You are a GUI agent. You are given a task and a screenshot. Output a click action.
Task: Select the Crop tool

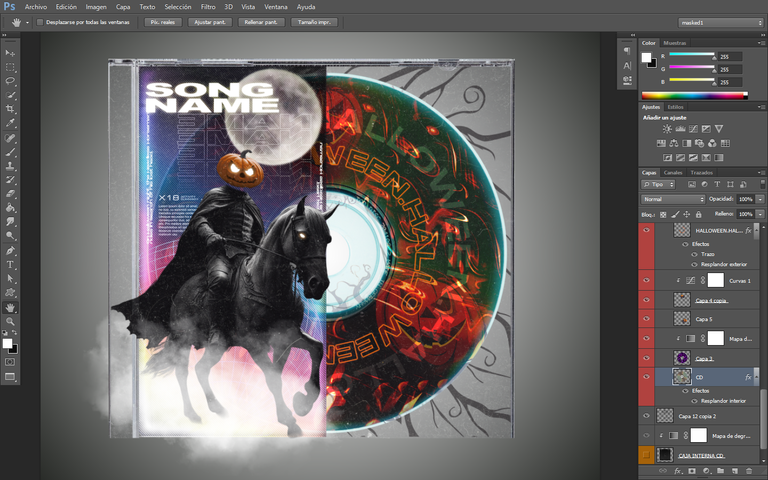(x=10, y=109)
